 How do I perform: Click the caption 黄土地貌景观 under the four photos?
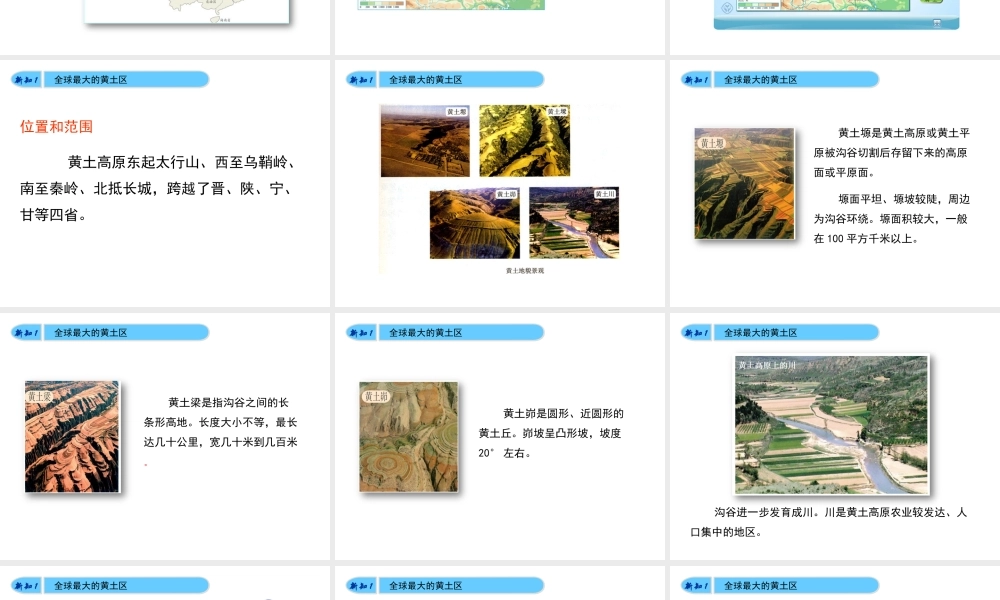pos(525,271)
